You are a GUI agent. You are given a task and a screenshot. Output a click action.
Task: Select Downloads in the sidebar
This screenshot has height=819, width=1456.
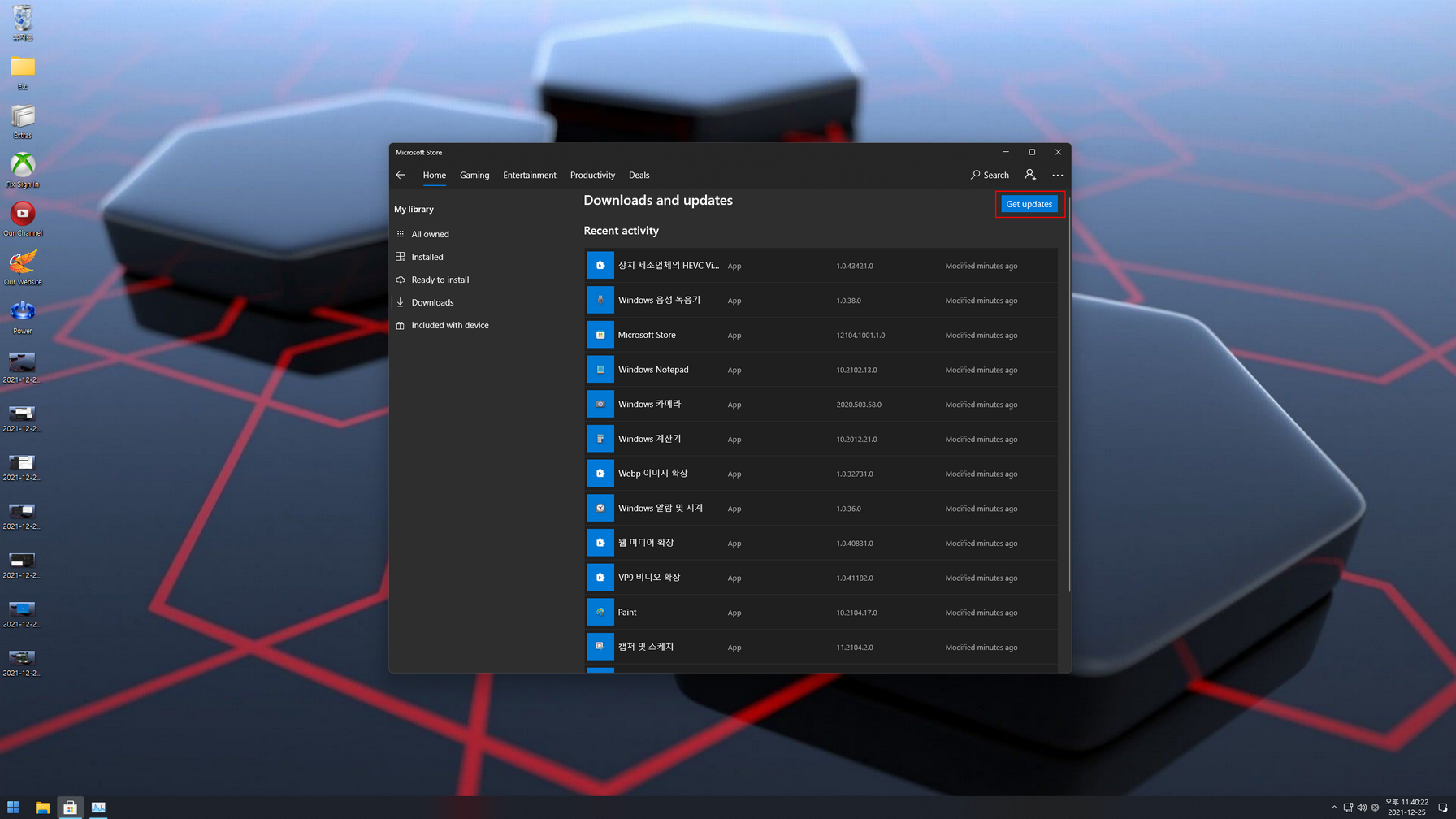click(x=432, y=302)
